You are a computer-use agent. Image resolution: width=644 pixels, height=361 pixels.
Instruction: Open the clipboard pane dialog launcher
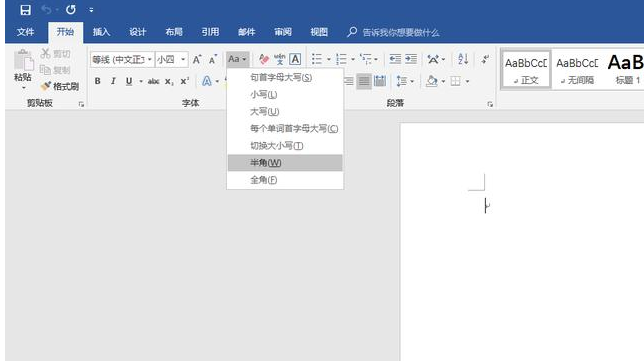[x=81, y=104]
